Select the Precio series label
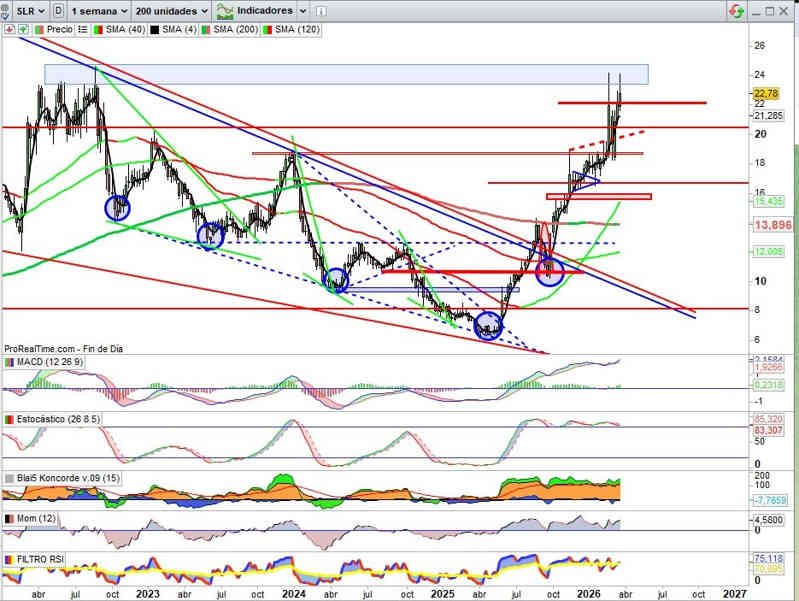The height and width of the screenshot is (601, 799). coord(59,30)
